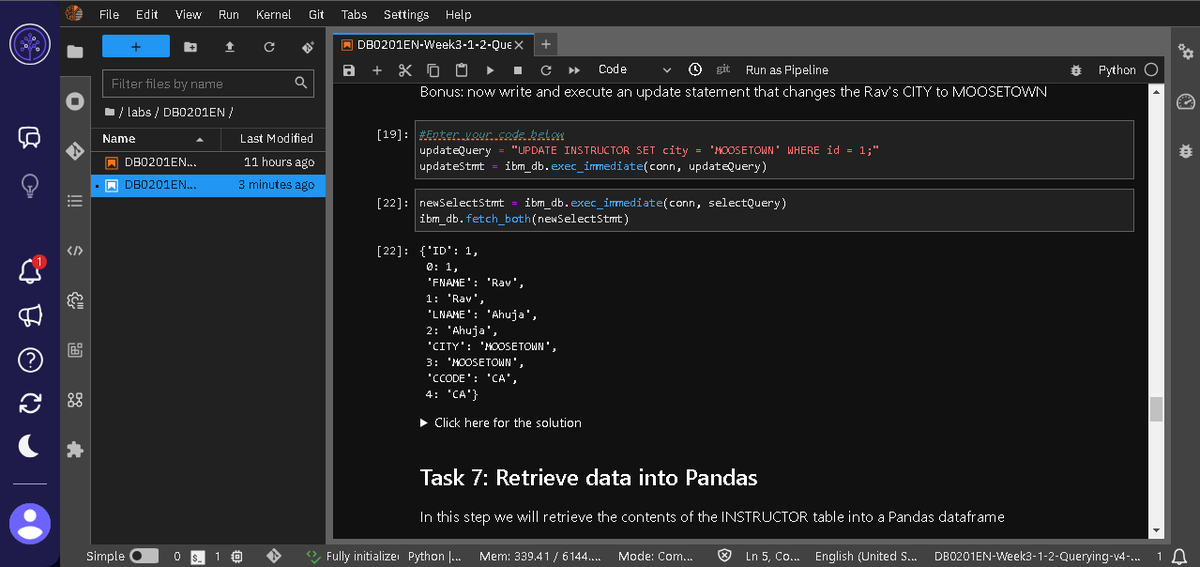Click the Mem: 339.41 status bar entry
Screen dimensions: 1200x567
pos(540,556)
